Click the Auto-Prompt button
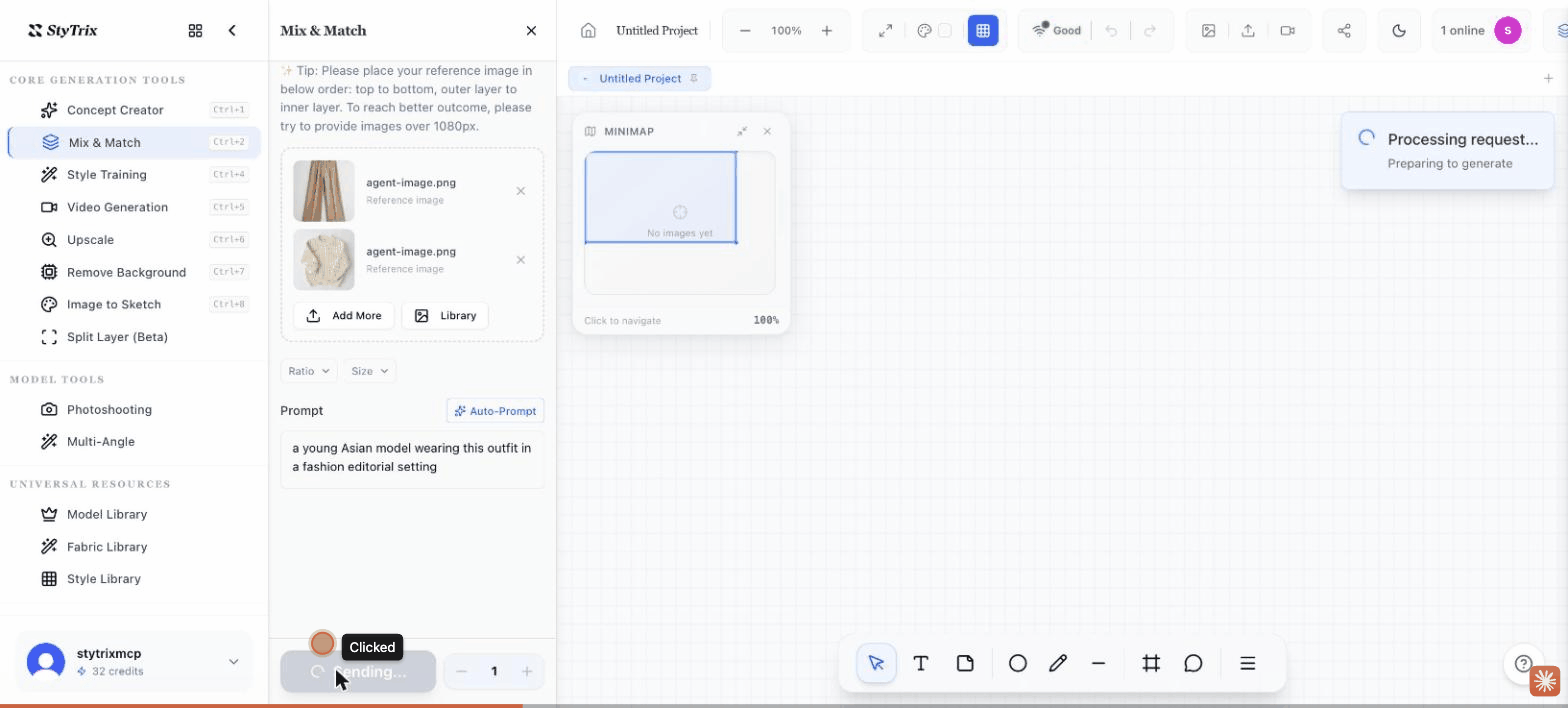Screen dimensions: 1568x708 (495, 411)
